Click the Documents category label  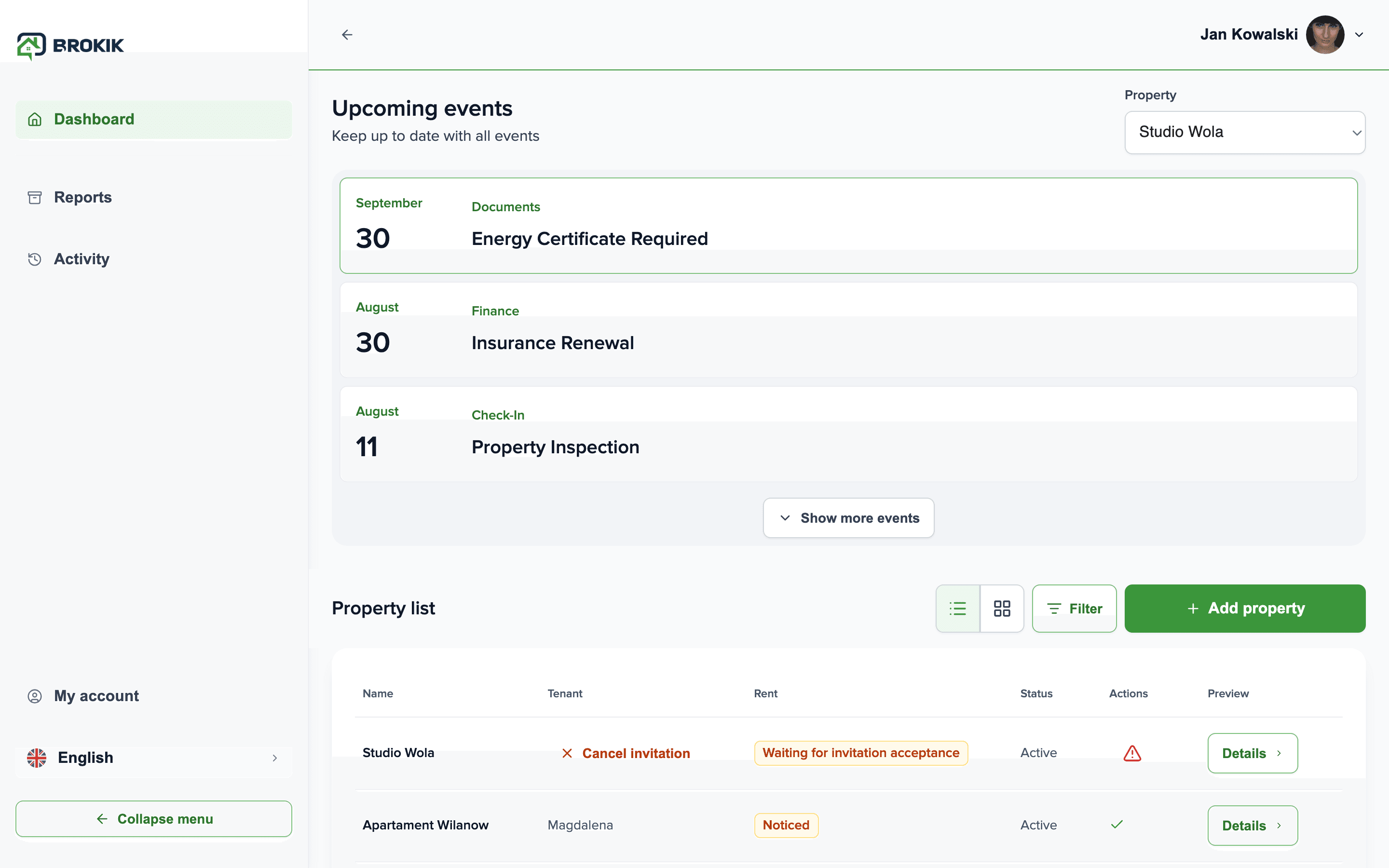tap(505, 207)
